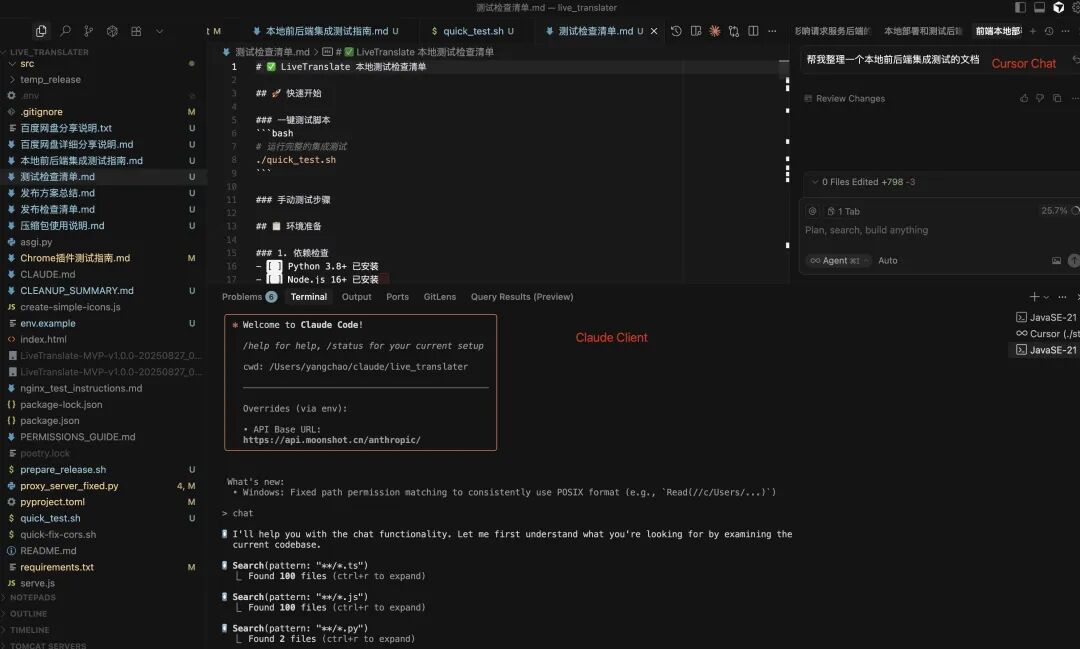Screen dimensions: 1080x649
Task: Click the editor timeline history icon
Action: (x=676, y=31)
